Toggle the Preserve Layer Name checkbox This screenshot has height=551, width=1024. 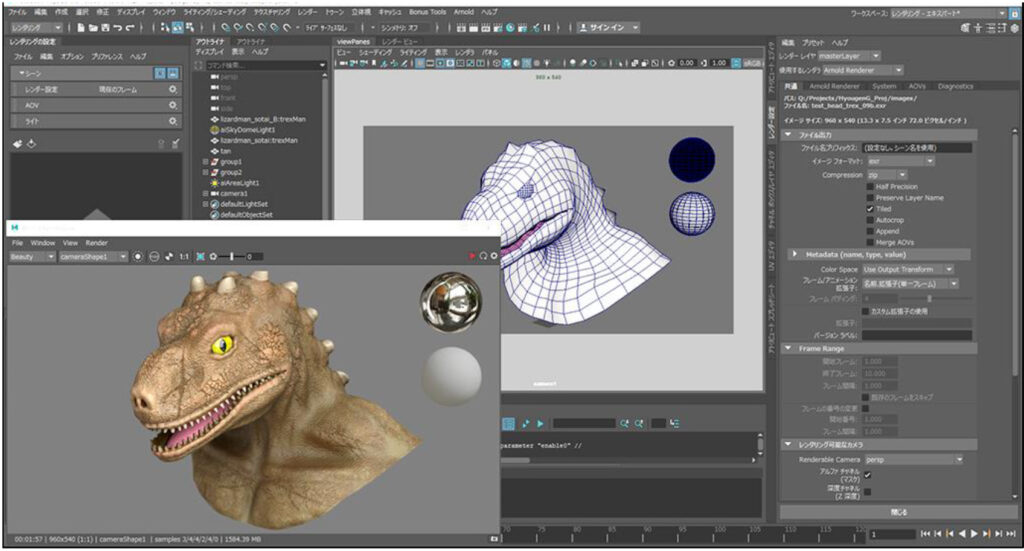870,198
